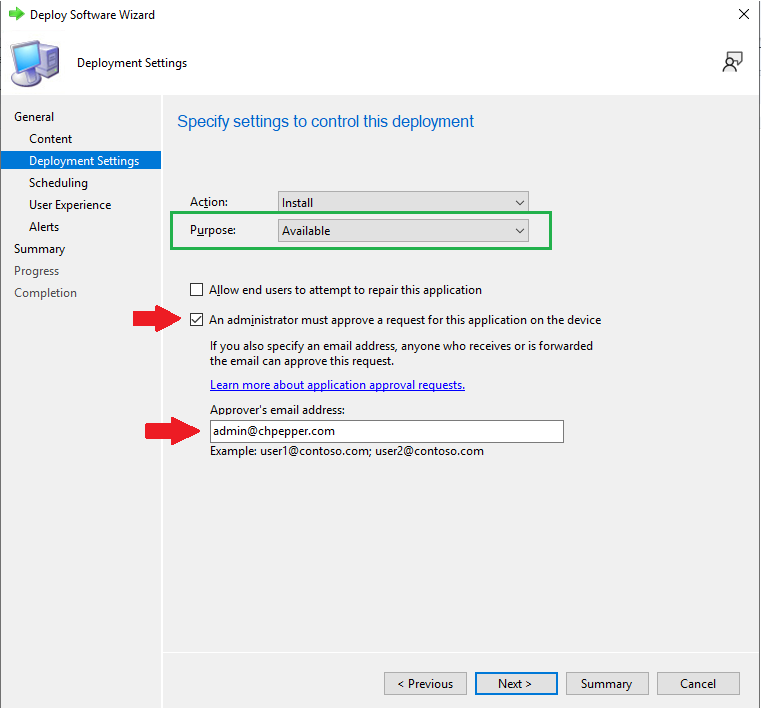This screenshot has width=761, height=708.
Task: Click the Approver's email address field
Action: coord(387,431)
